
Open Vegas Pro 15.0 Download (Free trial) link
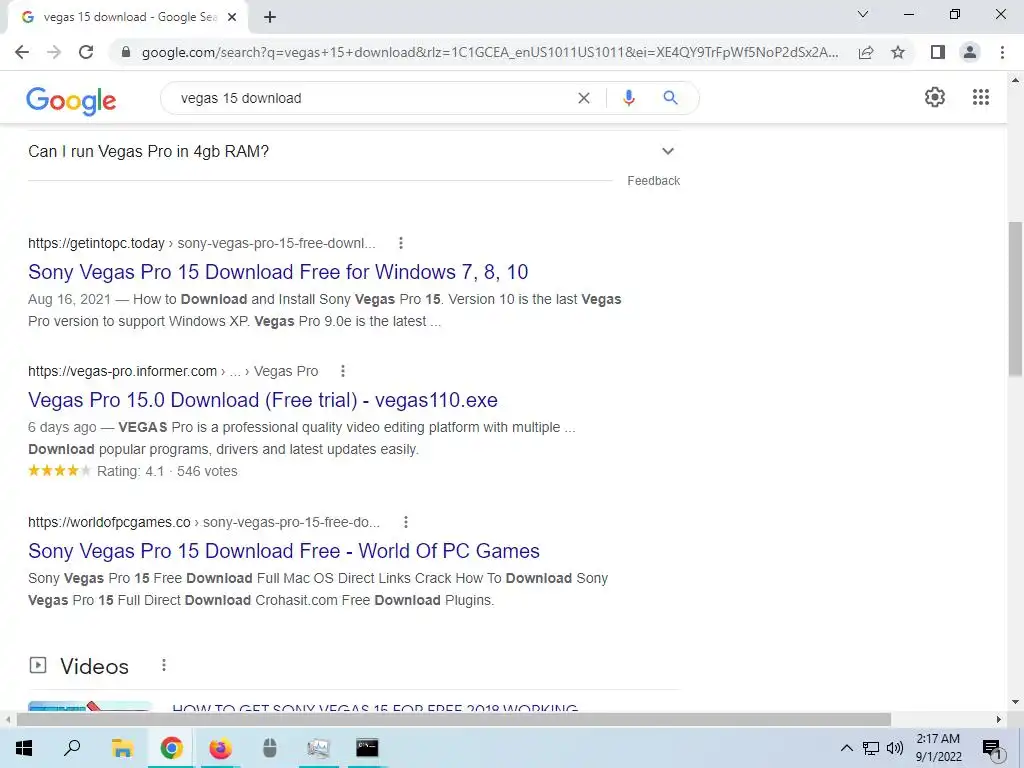click(263, 400)
